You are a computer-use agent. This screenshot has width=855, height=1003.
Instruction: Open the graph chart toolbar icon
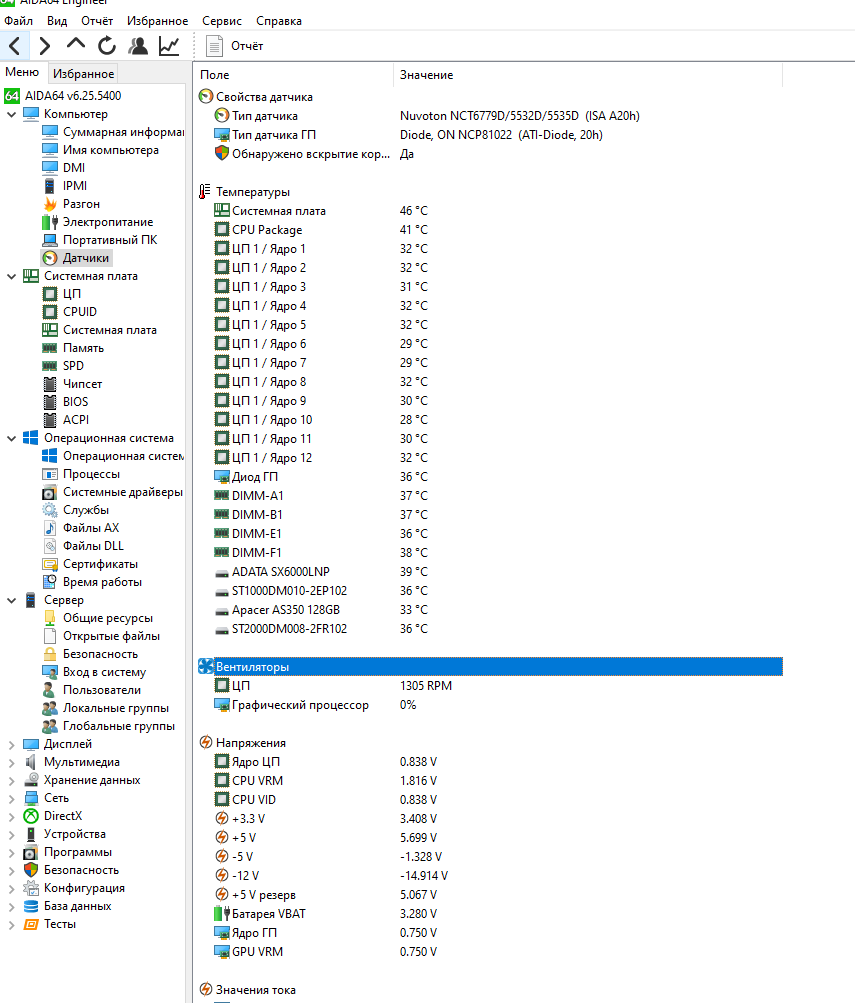169,46
